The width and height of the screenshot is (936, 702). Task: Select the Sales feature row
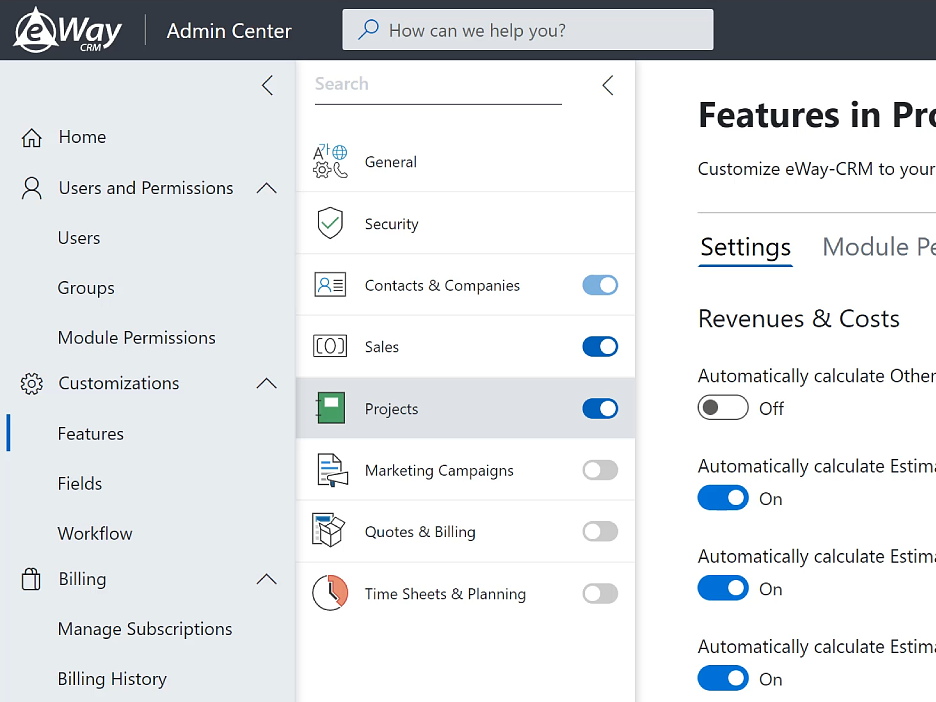(x=466, y=347)
